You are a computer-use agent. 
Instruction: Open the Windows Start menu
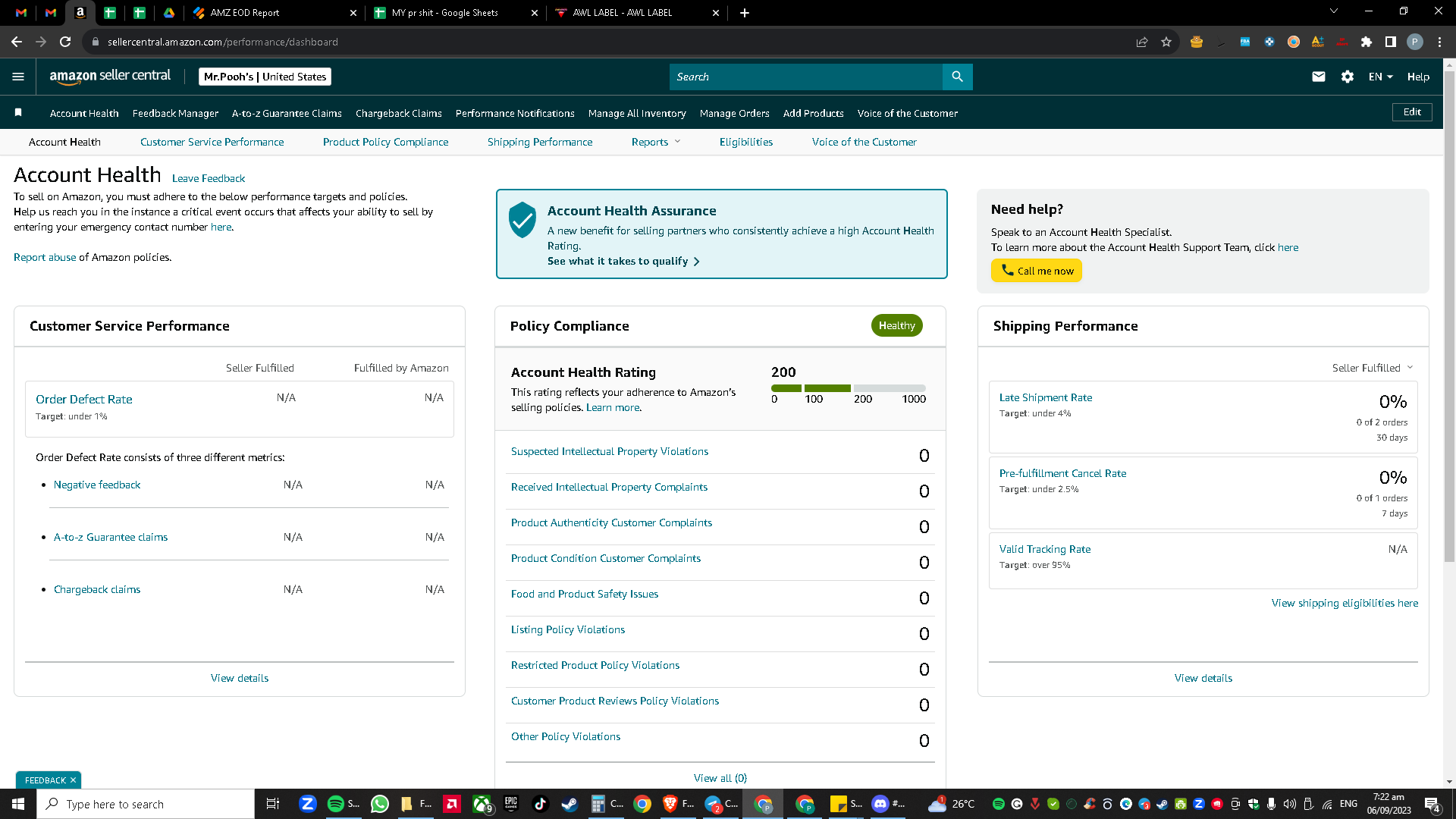(x=18, y=804)
